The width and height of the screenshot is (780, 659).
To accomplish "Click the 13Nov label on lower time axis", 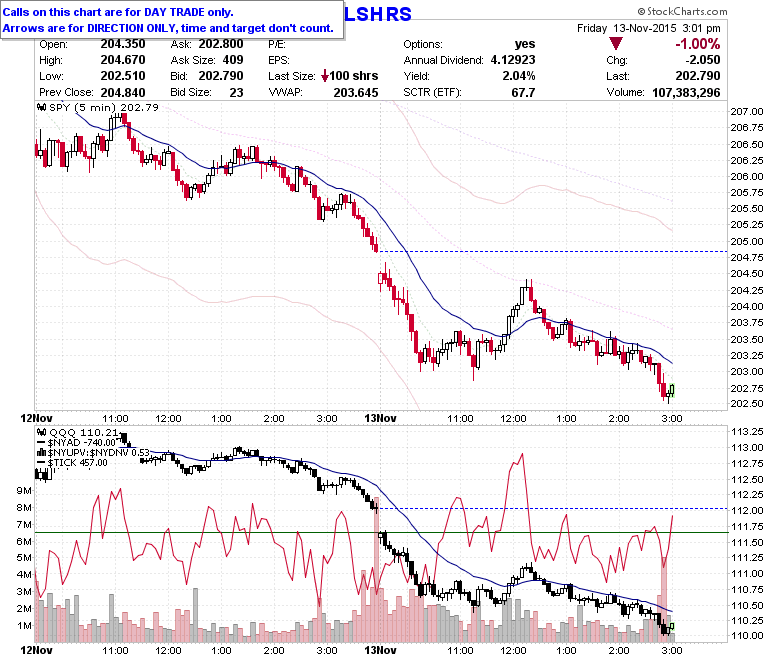I will 381,651.
